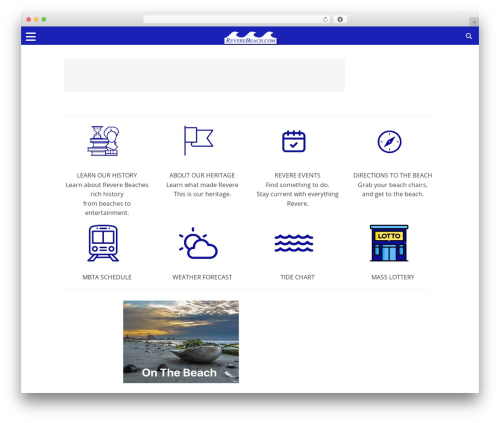500x423 pixels.
Task: Open LEARN OUR HISTORY link
Action: pyautogui.click(x=107, y=175)
